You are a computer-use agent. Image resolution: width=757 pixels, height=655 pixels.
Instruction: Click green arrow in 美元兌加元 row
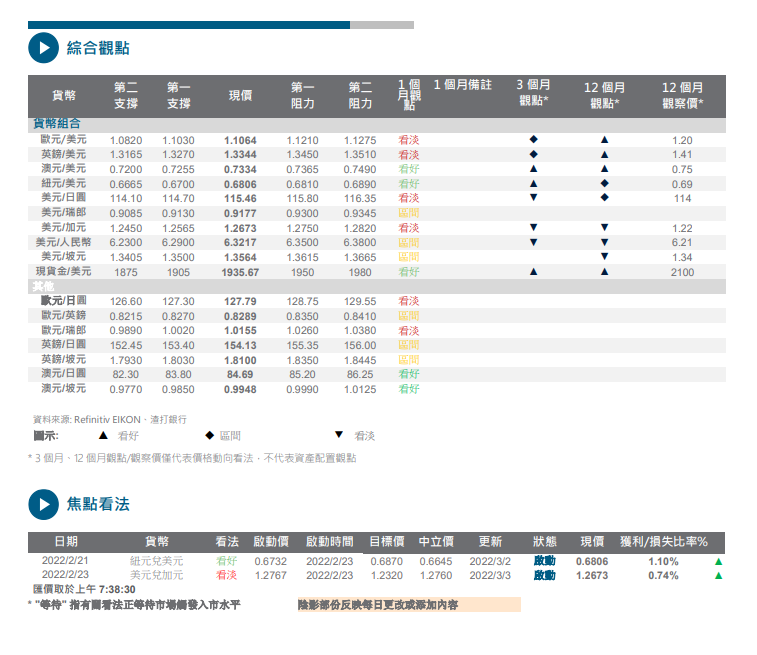717,575
